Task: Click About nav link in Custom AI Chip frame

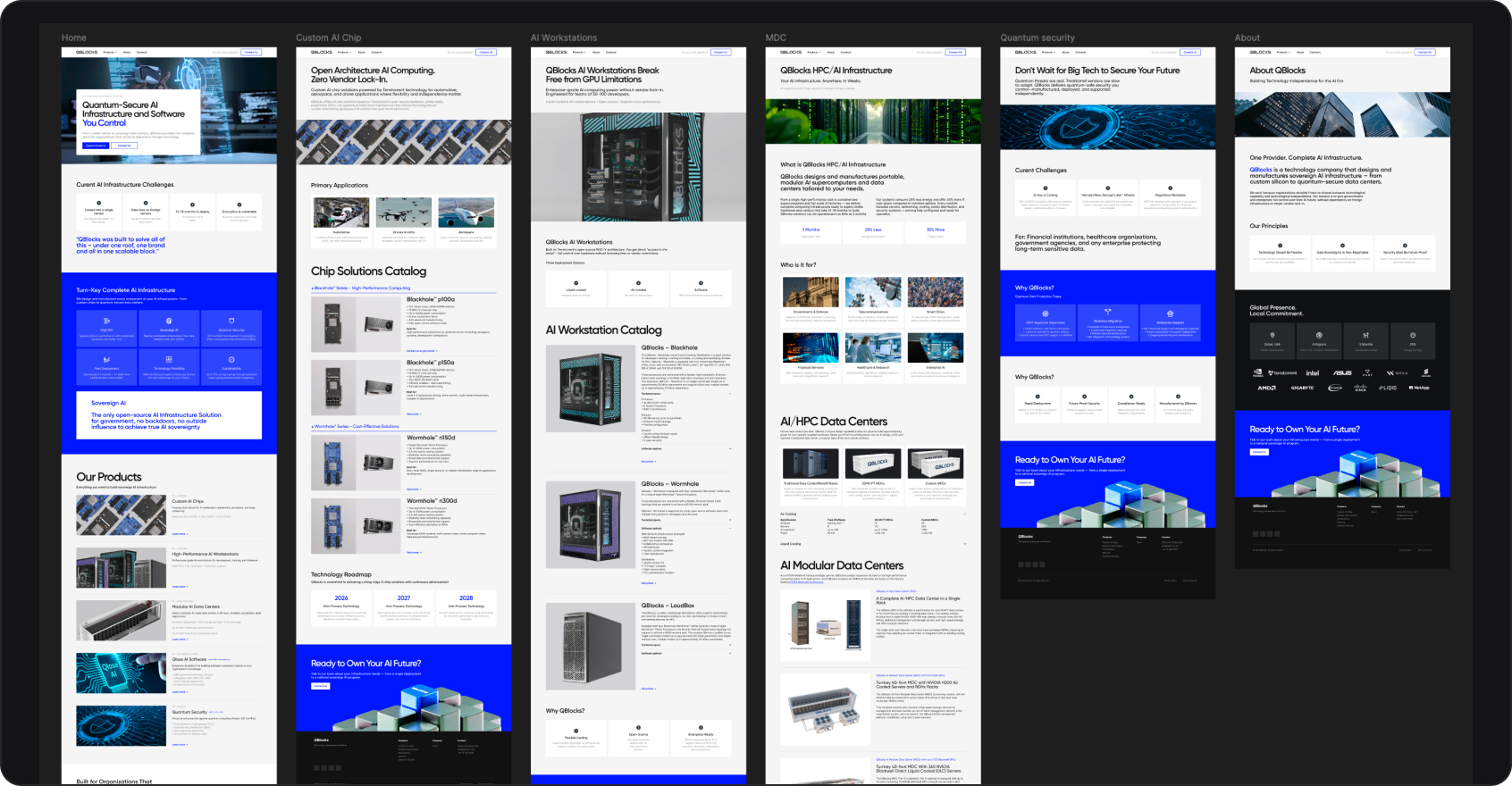Action: coord(361,52)
